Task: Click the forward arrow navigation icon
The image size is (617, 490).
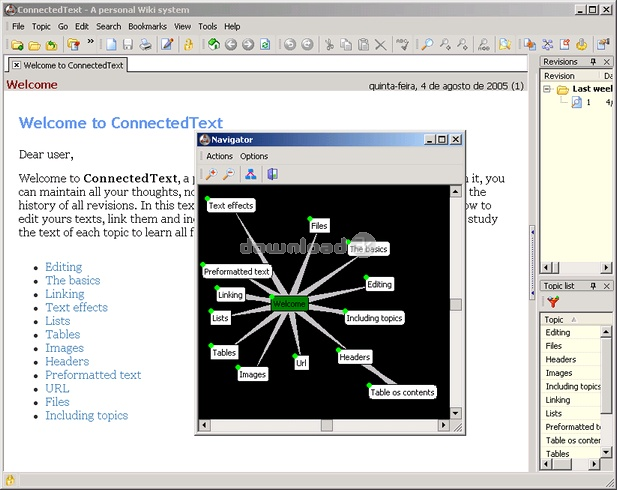Action: tap(248, 44)
